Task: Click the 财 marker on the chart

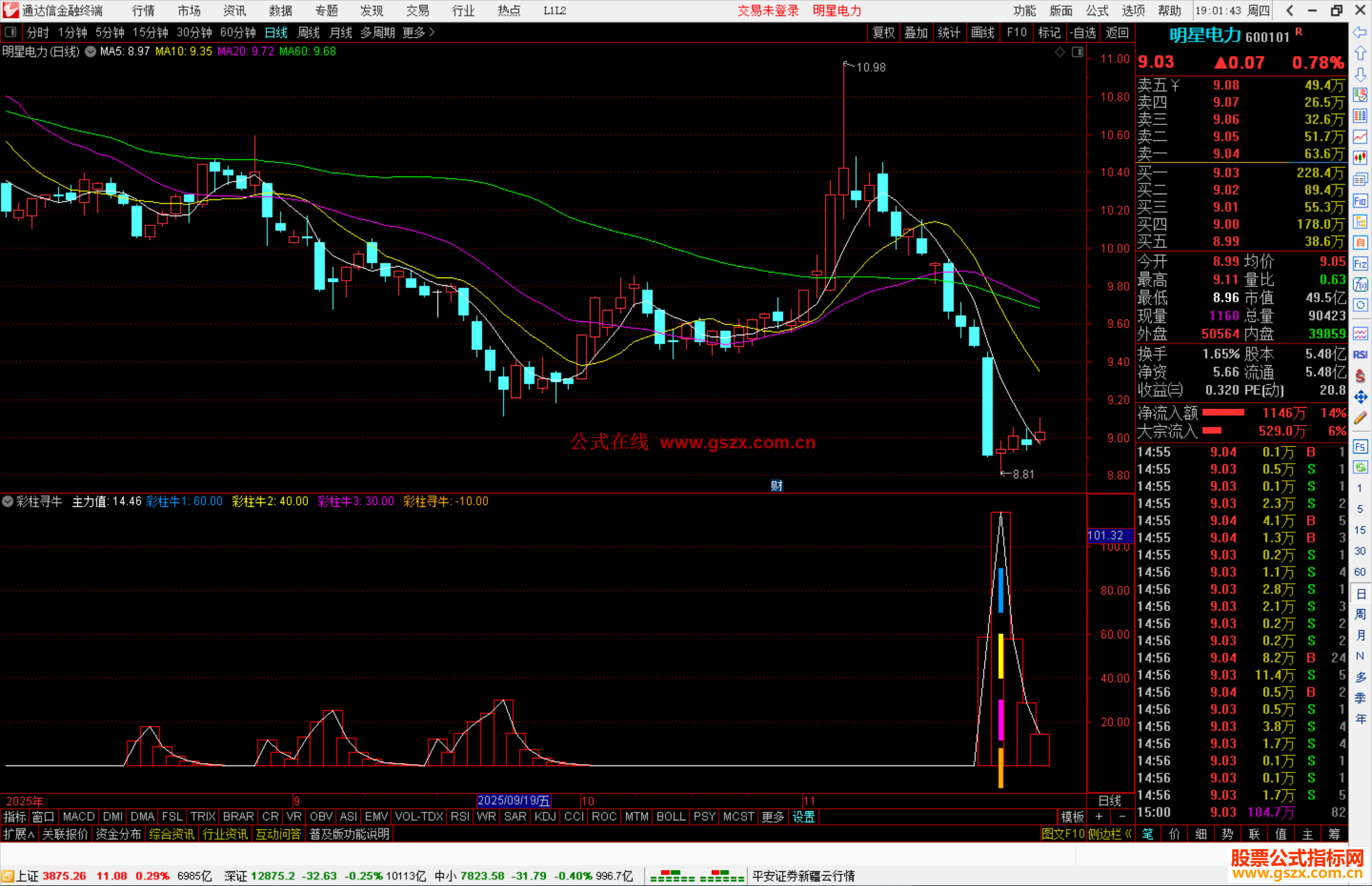Action: pos(776,486)
